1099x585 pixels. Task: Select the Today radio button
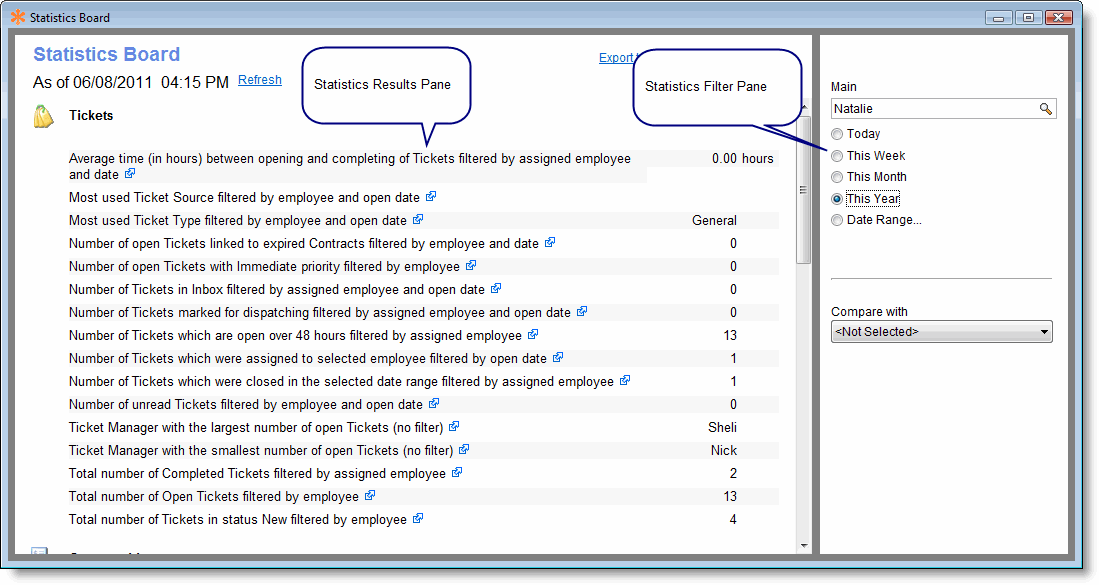pos(837,134)
